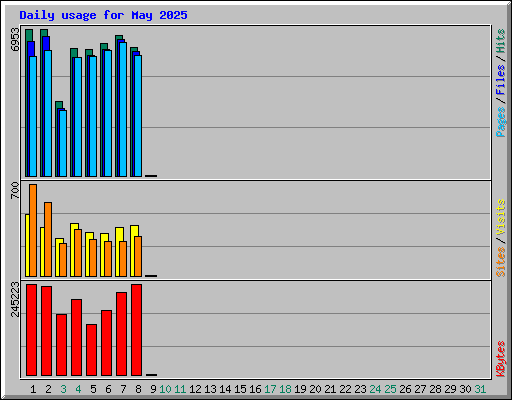Click the green day 10 axis label

165,389
